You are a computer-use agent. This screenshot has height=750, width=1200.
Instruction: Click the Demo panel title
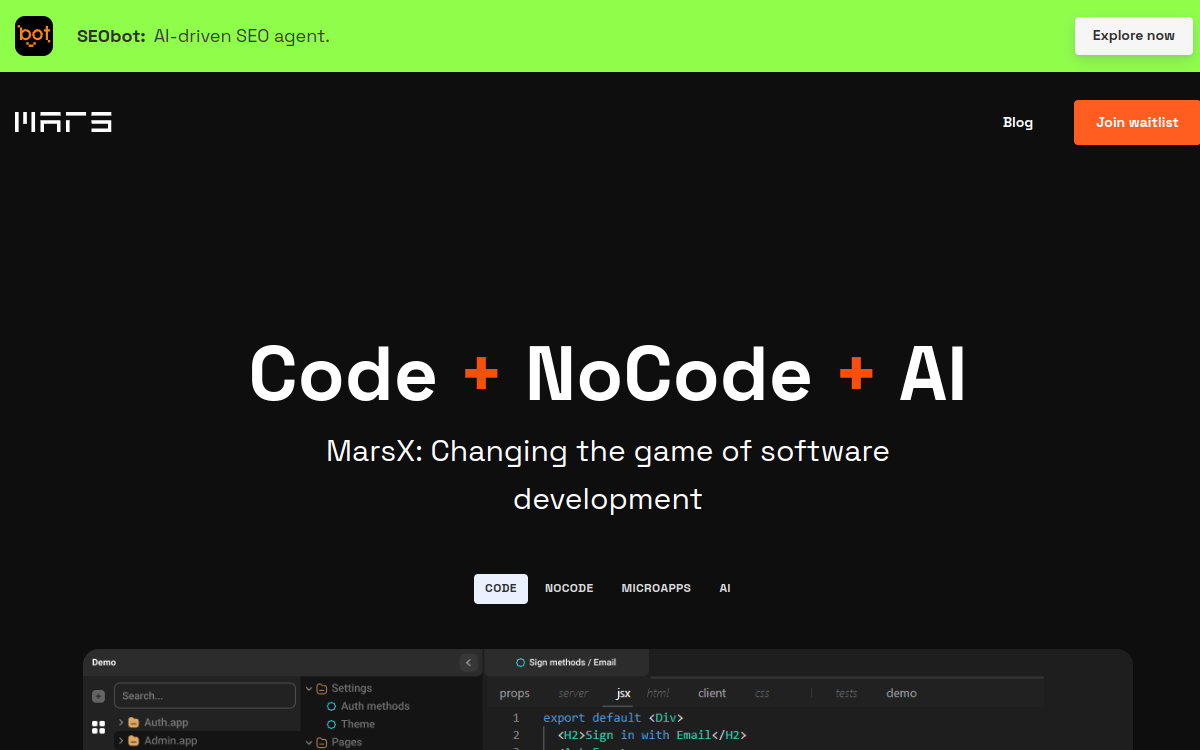click(104, 662)
